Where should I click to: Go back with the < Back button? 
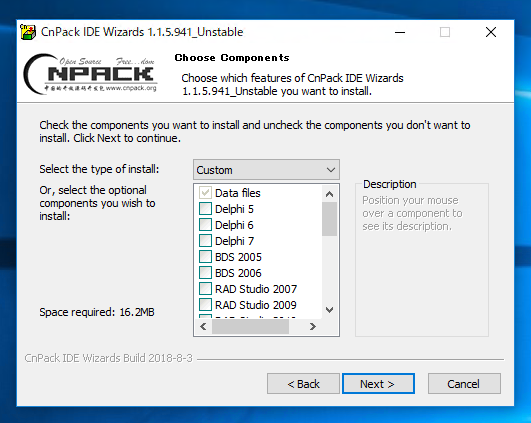tap(303, 384)
